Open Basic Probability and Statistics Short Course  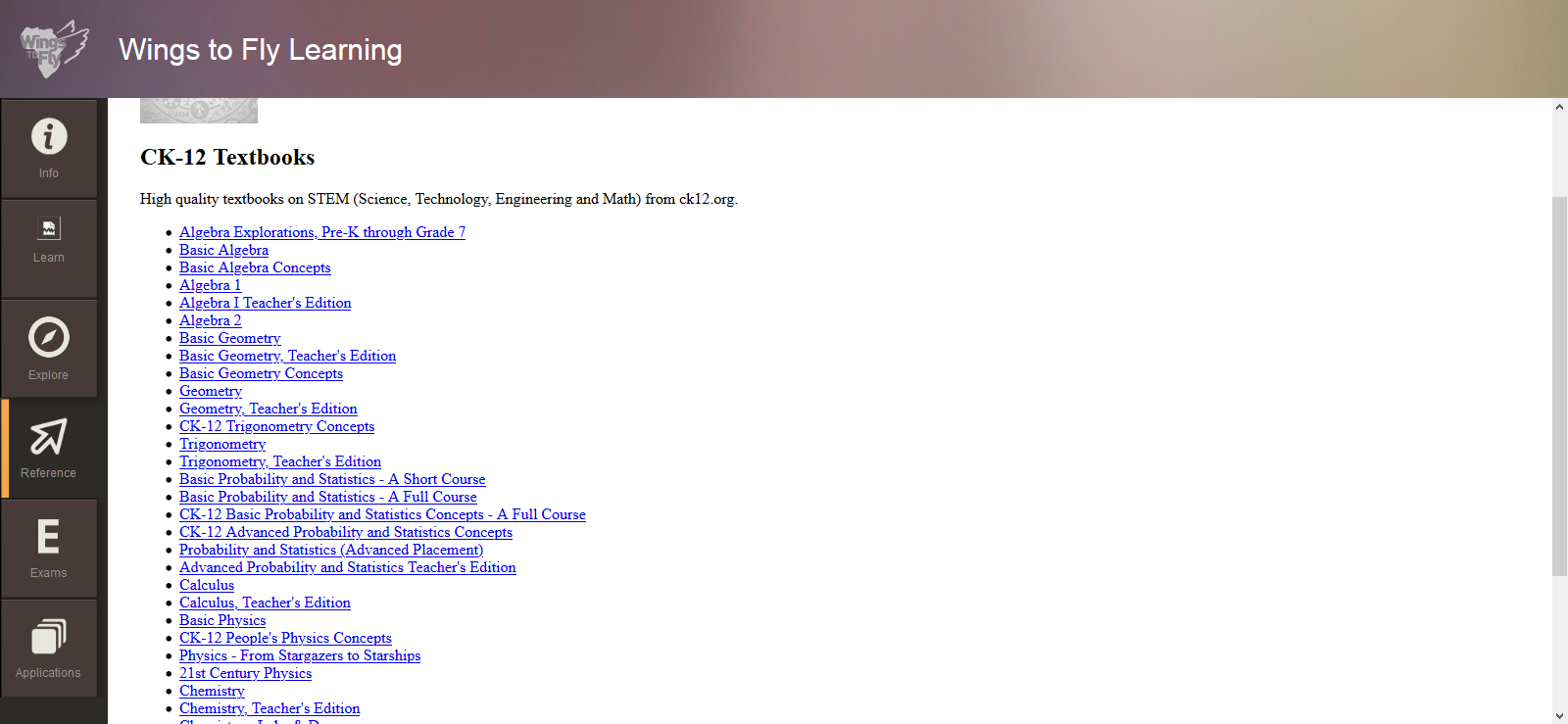click(332, 479)
